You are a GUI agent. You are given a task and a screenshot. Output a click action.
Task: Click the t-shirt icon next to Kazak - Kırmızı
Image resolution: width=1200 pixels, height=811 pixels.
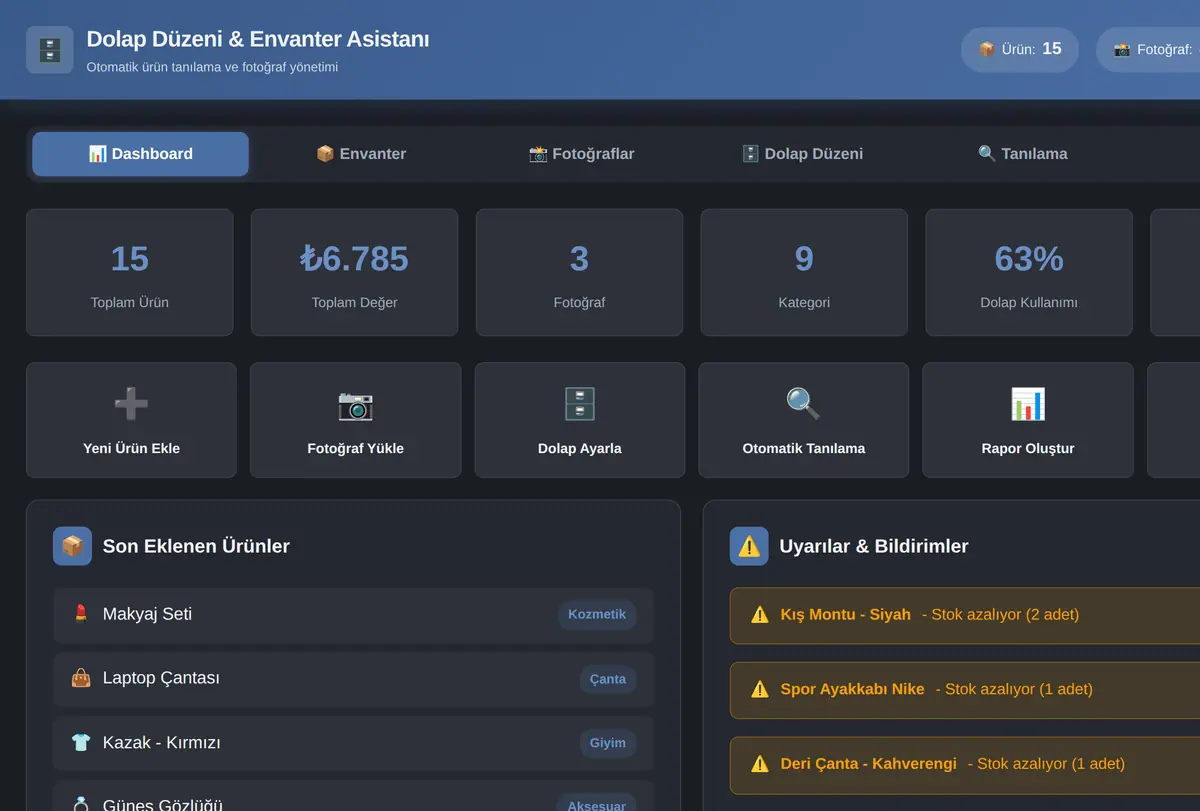pos(81,743)
